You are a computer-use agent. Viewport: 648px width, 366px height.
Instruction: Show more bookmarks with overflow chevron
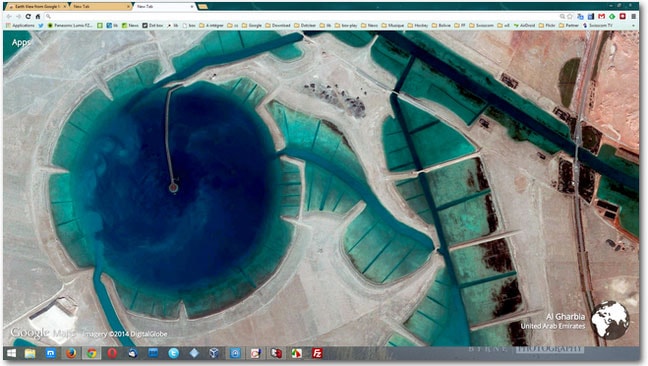634,26
